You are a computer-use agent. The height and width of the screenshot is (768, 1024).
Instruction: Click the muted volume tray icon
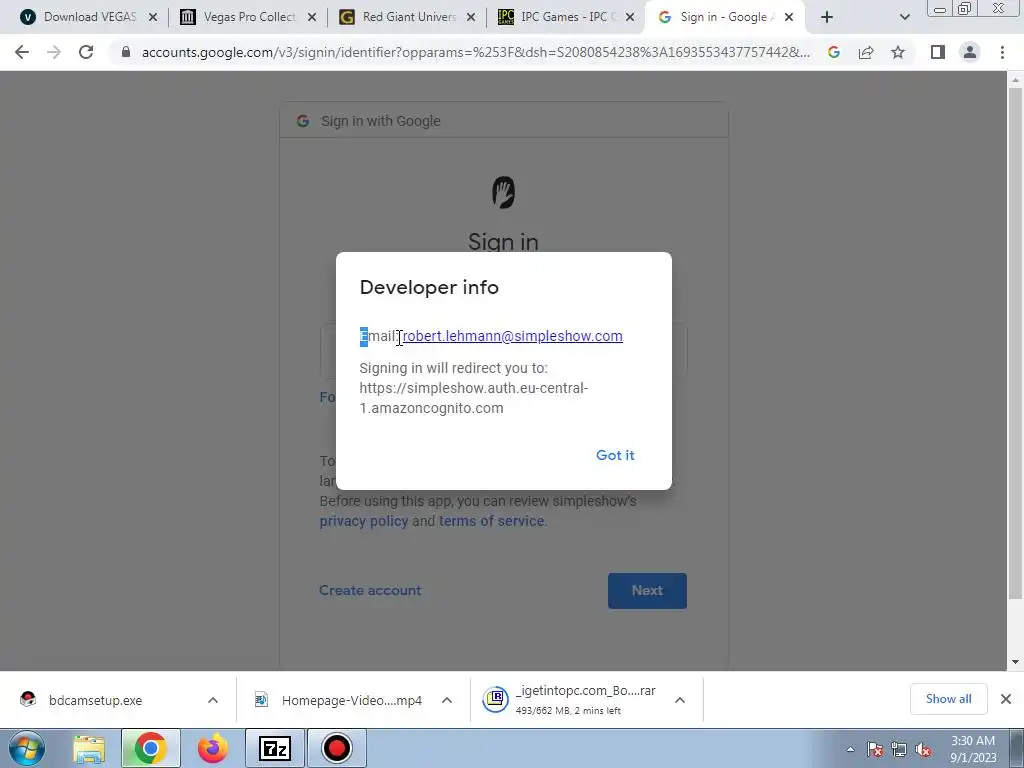tap(923, 750)
